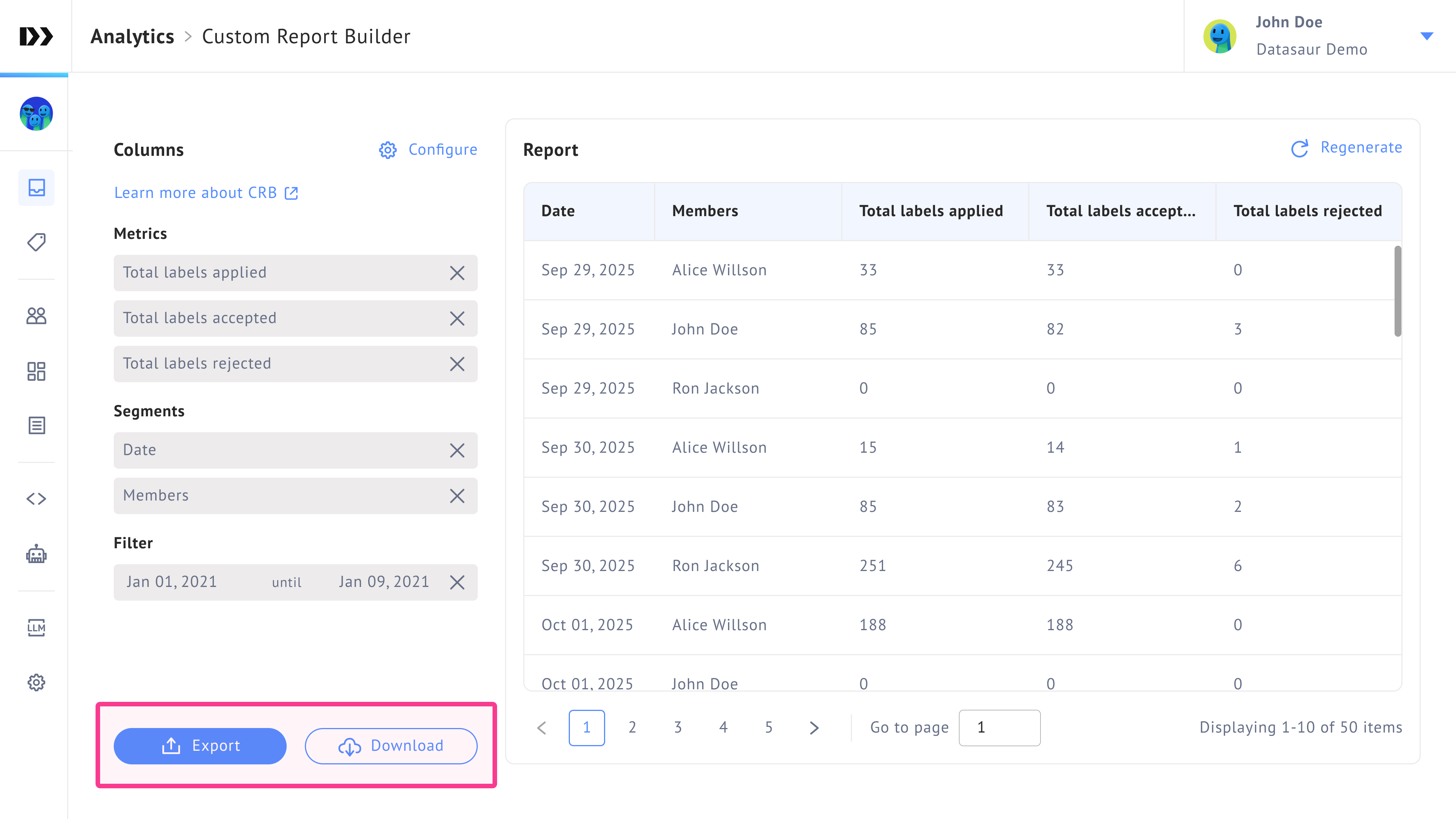1456x819 pixels.
Task: Go to previous page arrow
Action: (x=541, y=728)
